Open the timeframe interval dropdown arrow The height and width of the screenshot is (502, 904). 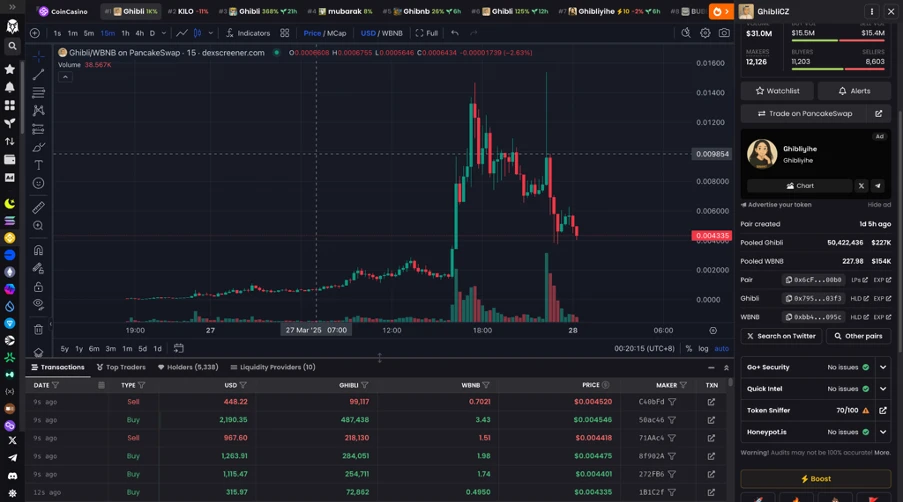pos(164,33)
